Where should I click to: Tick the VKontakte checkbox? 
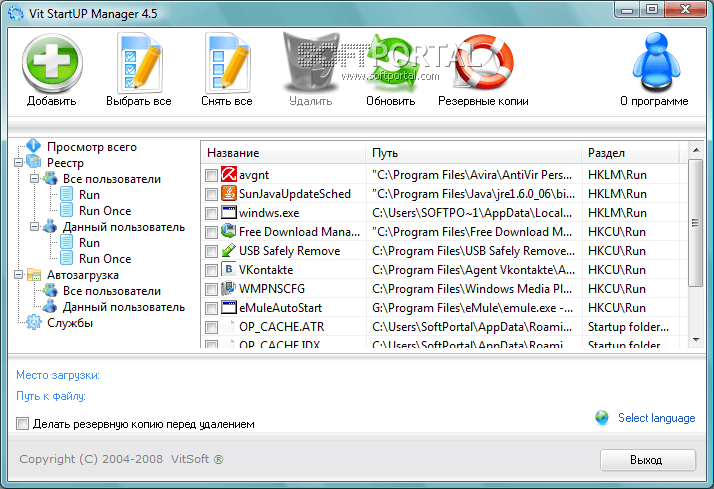(211, 270)
